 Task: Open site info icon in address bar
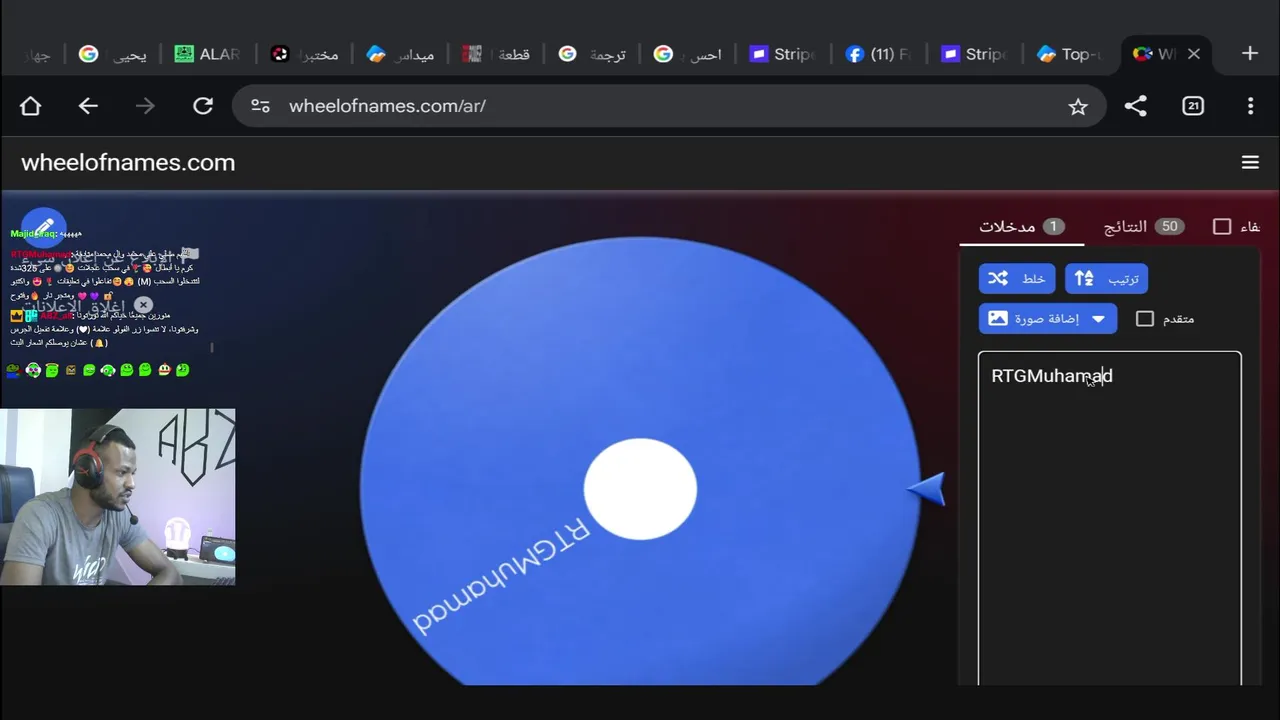pyautogui.click(x=260, y=106)
